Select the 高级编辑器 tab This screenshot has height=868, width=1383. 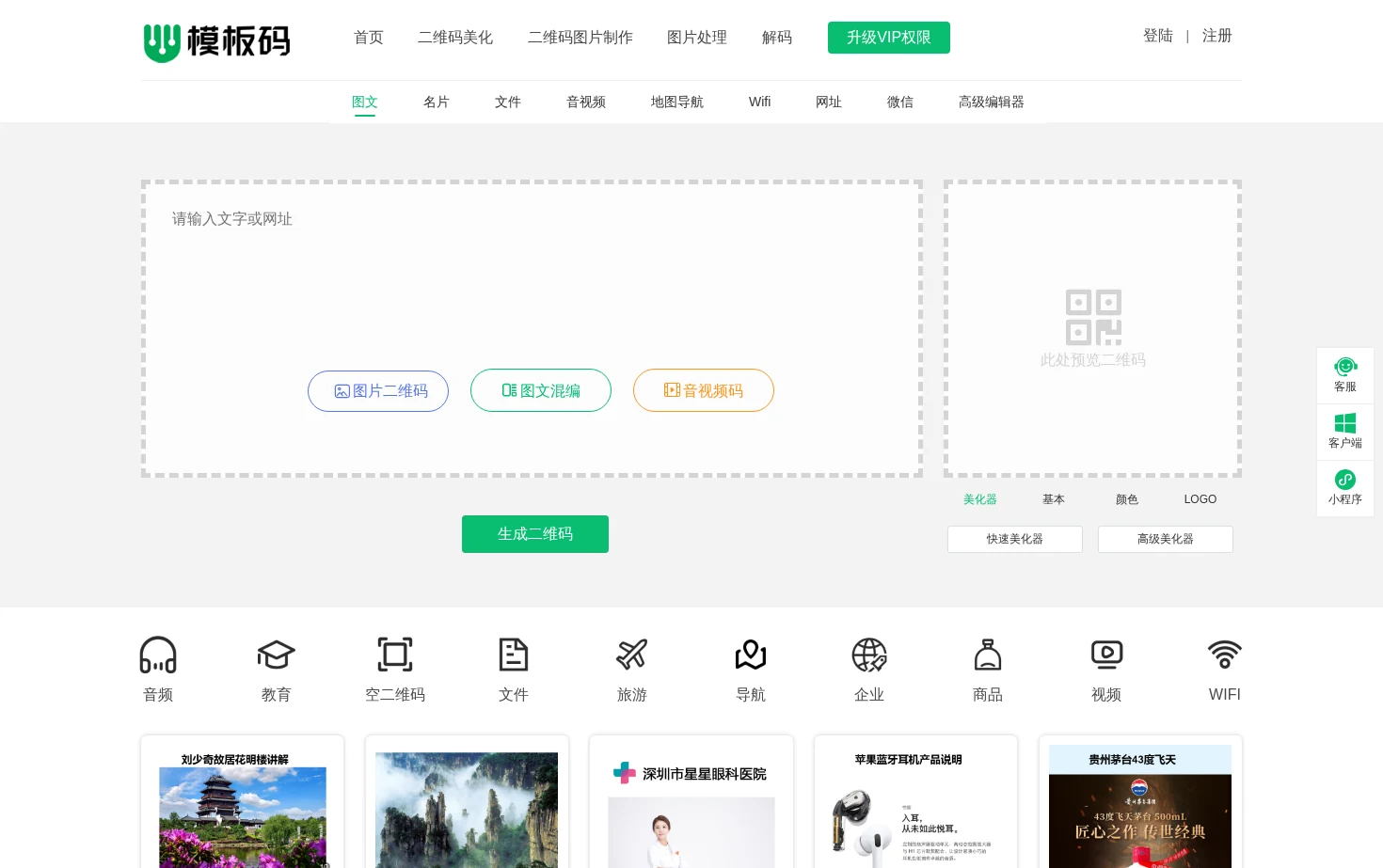point(992,103)
